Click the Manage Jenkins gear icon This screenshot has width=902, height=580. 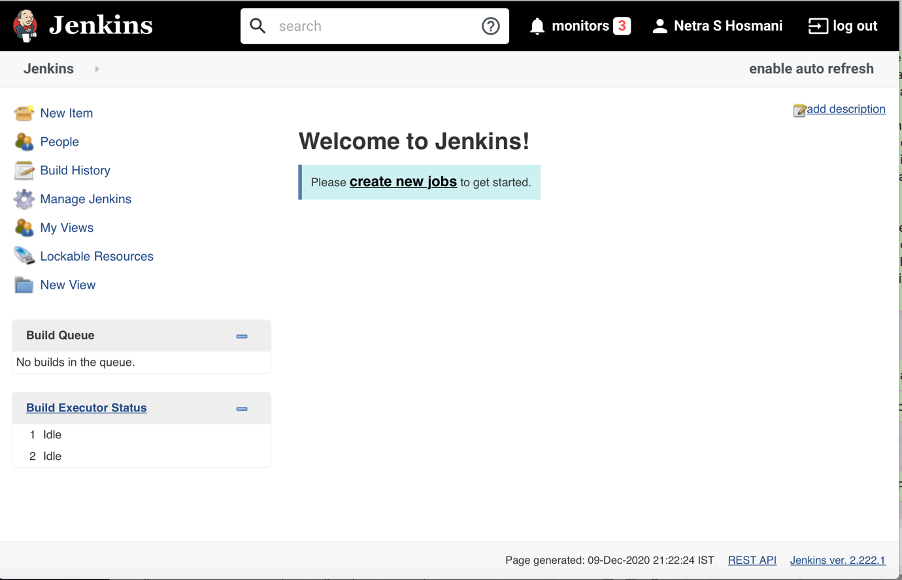23,199
